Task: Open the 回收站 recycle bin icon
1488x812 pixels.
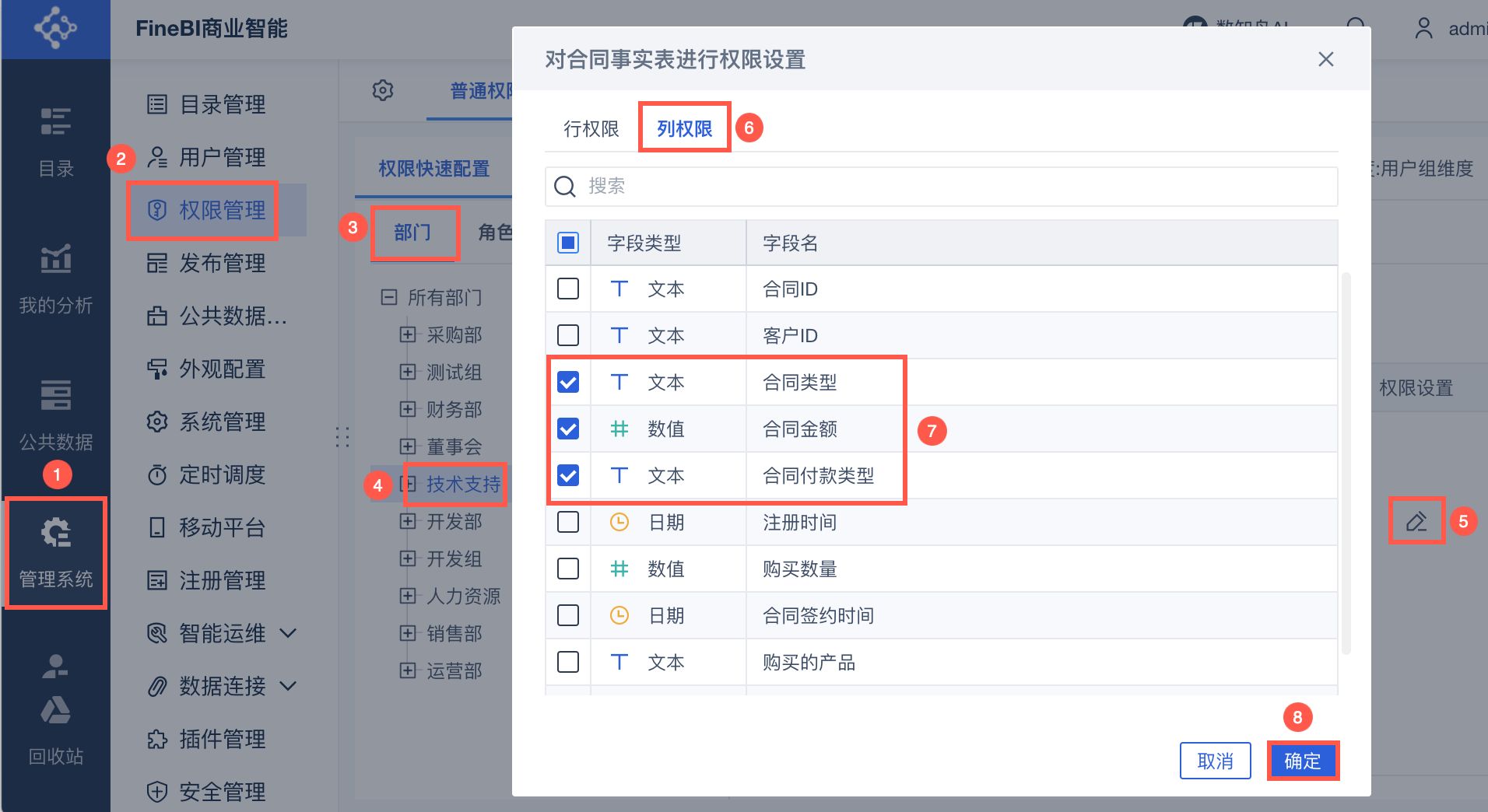Action: click(x=56, y=709)
